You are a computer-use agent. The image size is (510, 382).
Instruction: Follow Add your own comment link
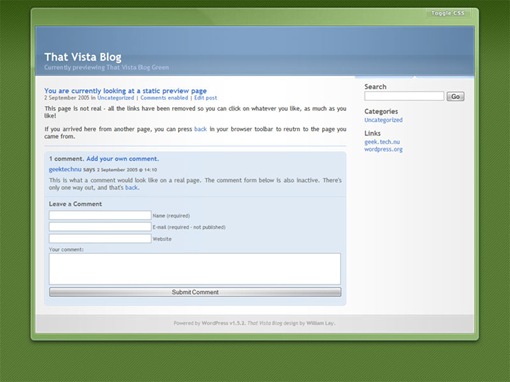point(122,159)
